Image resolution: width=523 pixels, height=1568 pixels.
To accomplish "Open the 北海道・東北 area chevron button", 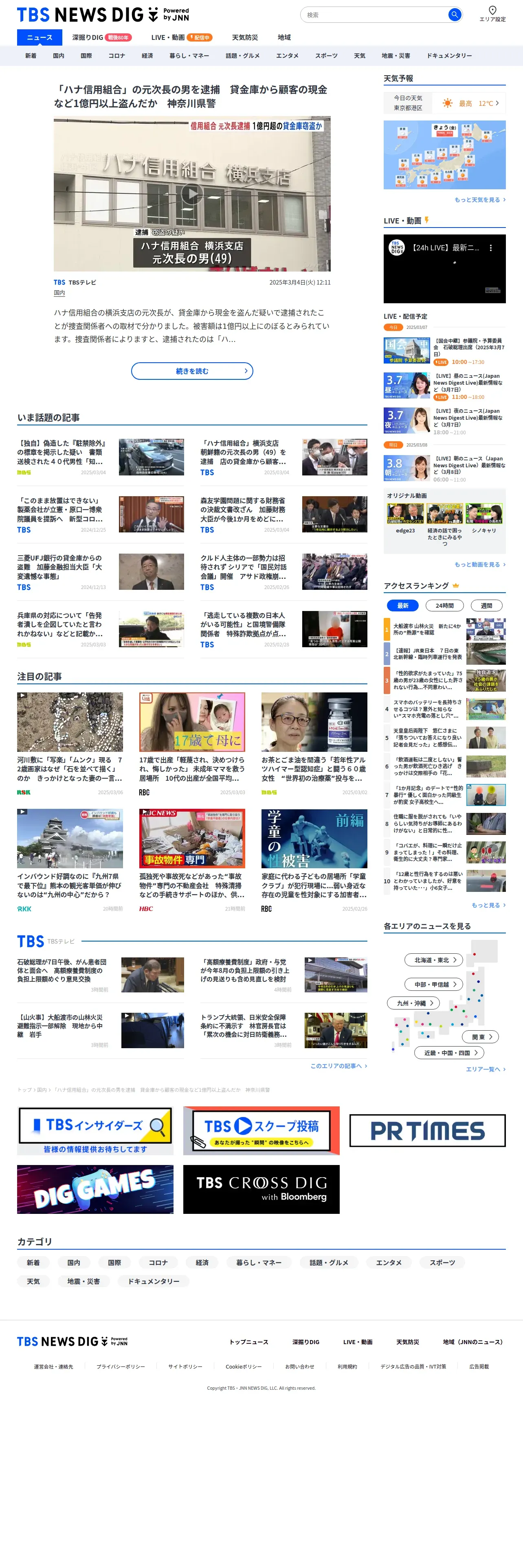I will click(433, 960).
